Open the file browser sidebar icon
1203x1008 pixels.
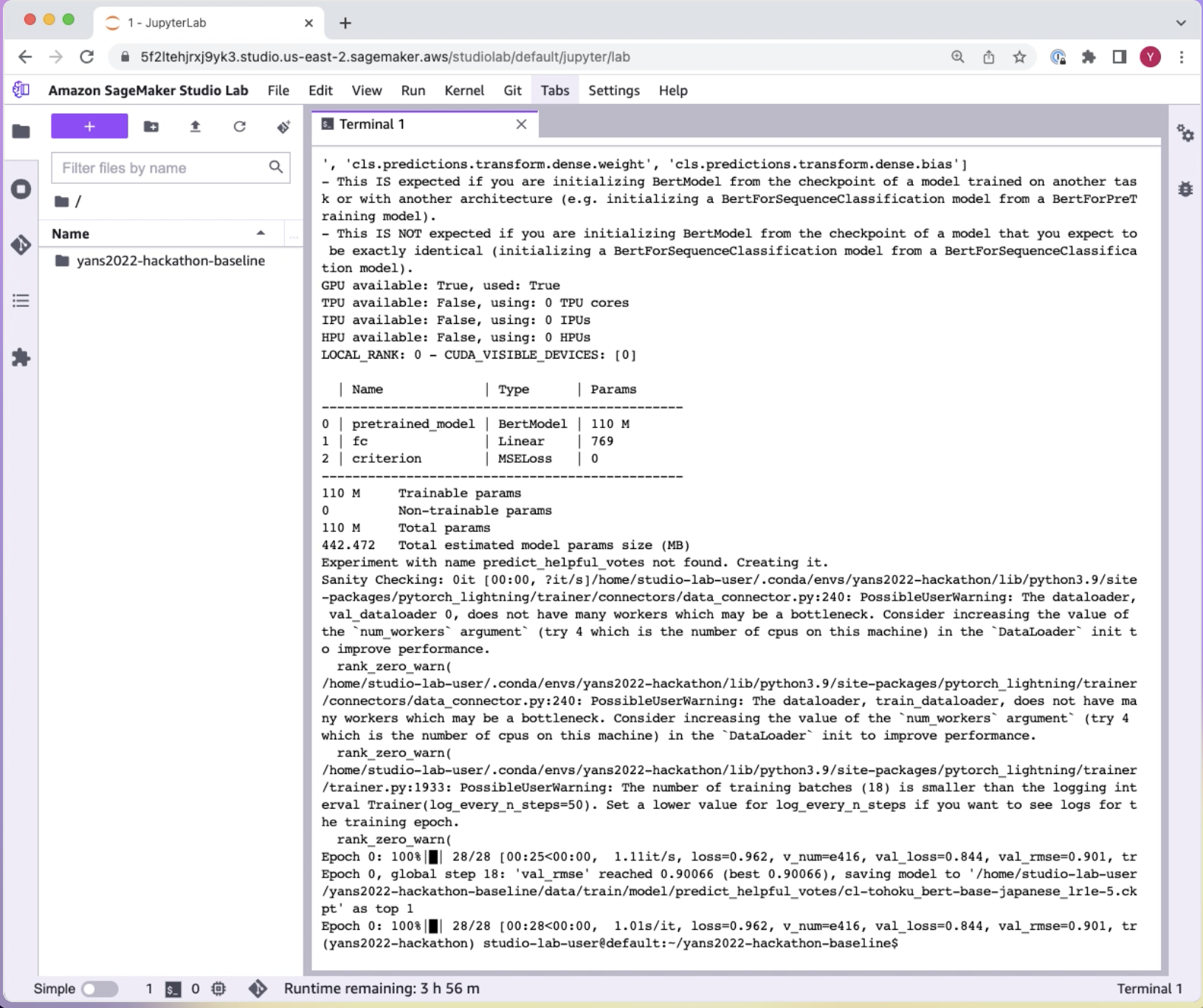pos(21,131)
